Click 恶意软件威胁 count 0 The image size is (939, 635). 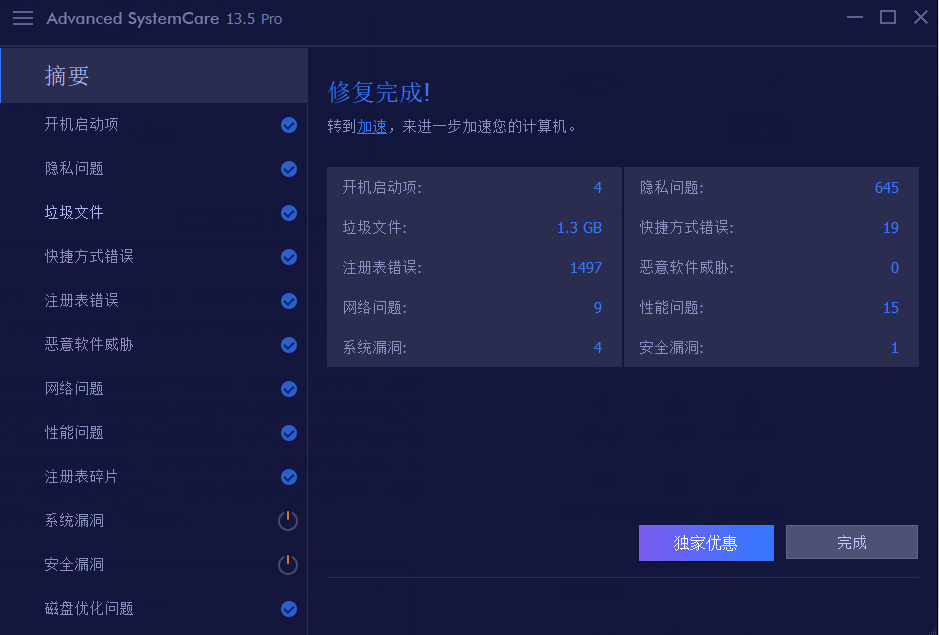pos(895,268)
